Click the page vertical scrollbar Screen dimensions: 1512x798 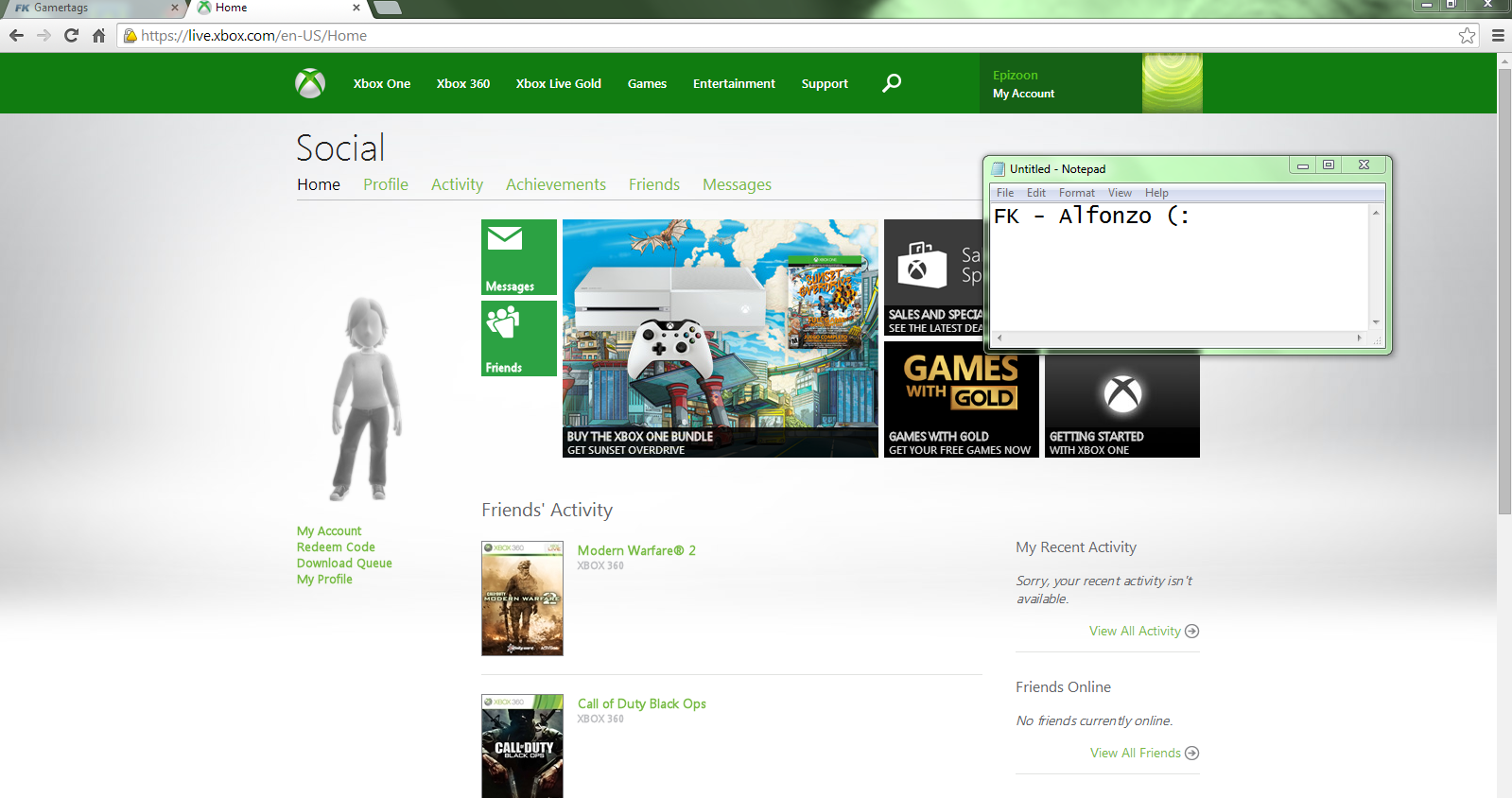pos(1504,425)
